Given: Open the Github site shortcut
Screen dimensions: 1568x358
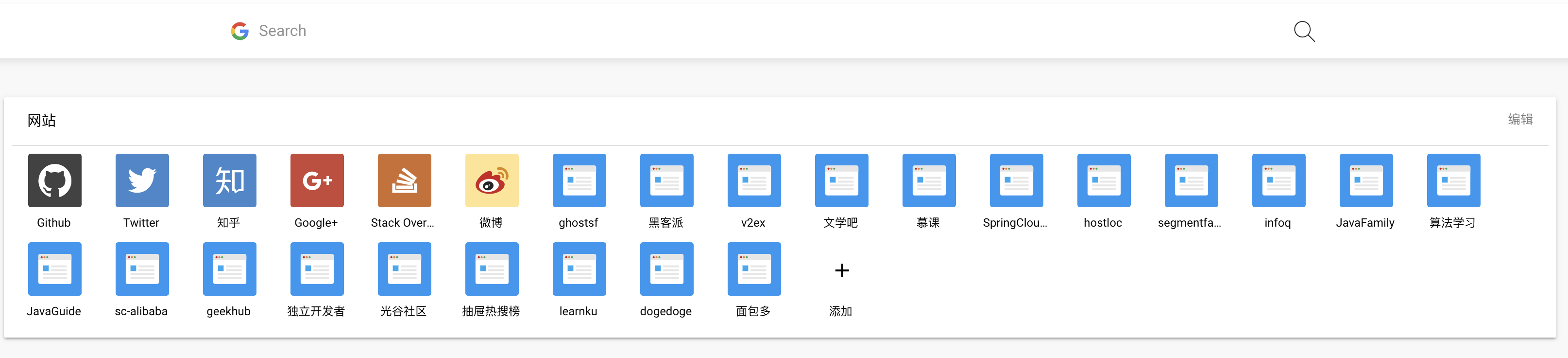Looking at the screenshot, I should (55, 180).
